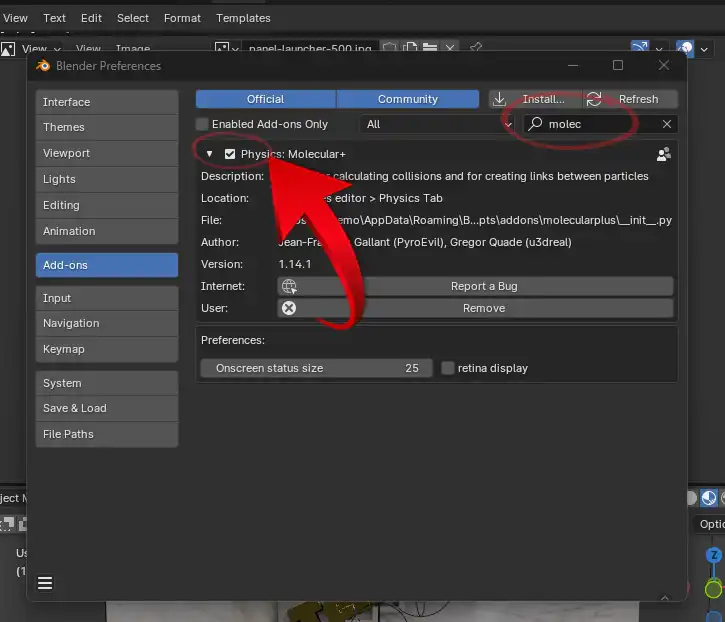Open the Viewport preferences section

tap(107, 153)
